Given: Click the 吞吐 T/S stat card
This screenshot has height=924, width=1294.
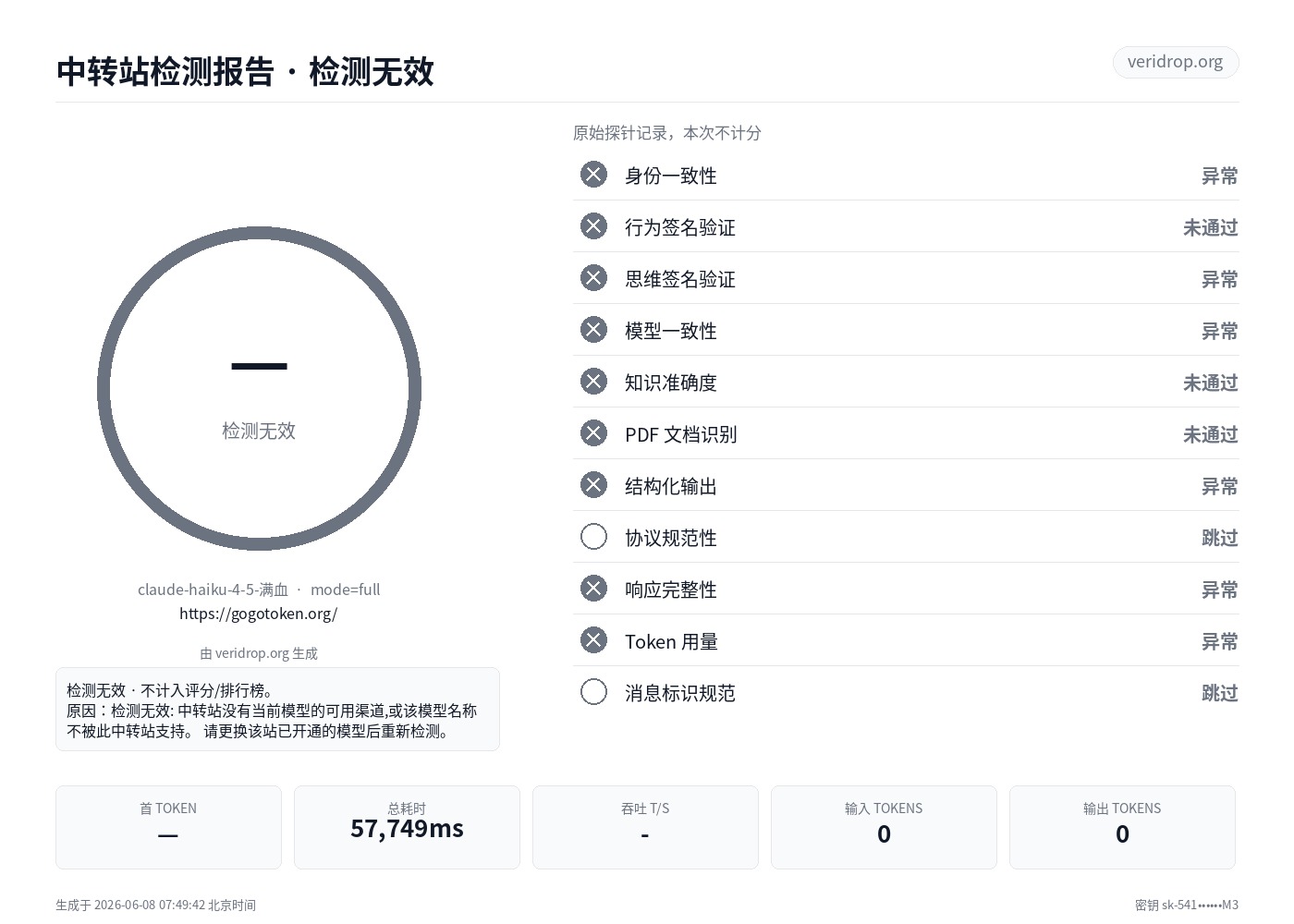Looking at the screenshot, I should (x=645, y=827).
